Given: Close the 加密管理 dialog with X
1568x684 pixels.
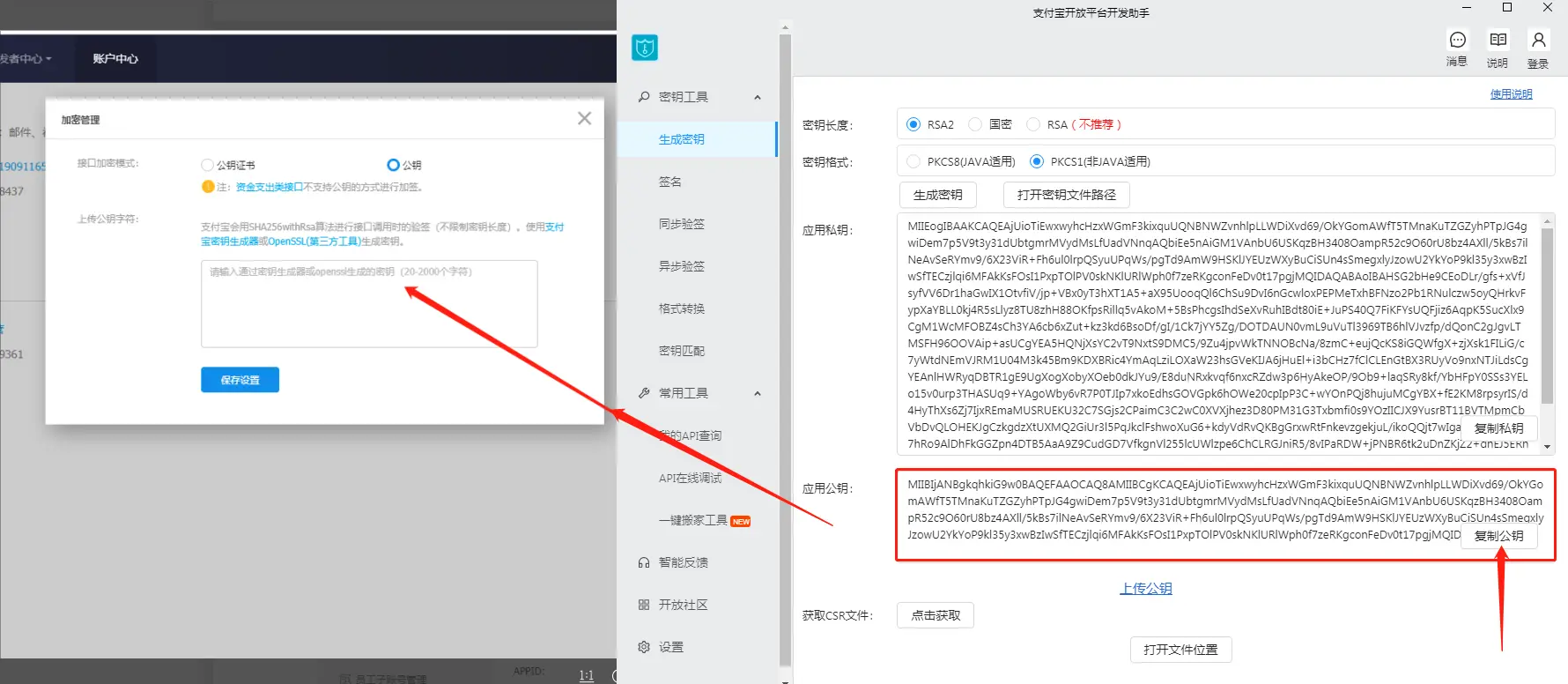Looking at the screenshot, I should point(584,118).
